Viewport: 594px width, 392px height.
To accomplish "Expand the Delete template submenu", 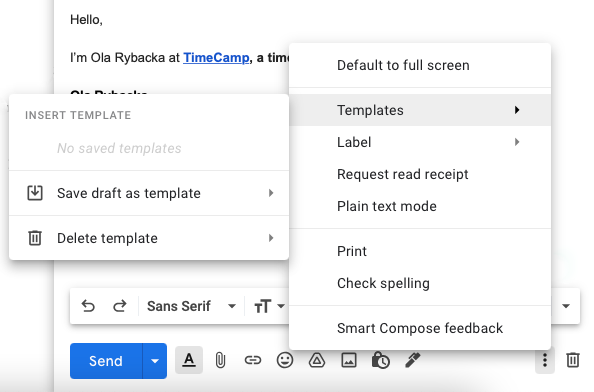I will [149, 238].
